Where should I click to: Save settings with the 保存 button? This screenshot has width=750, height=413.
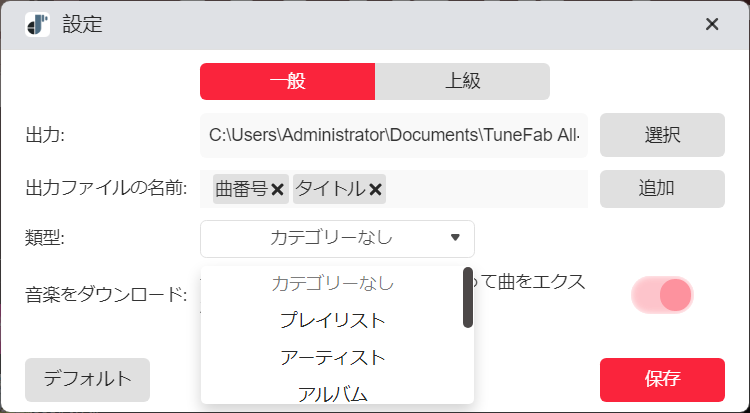tap(661, 379)
